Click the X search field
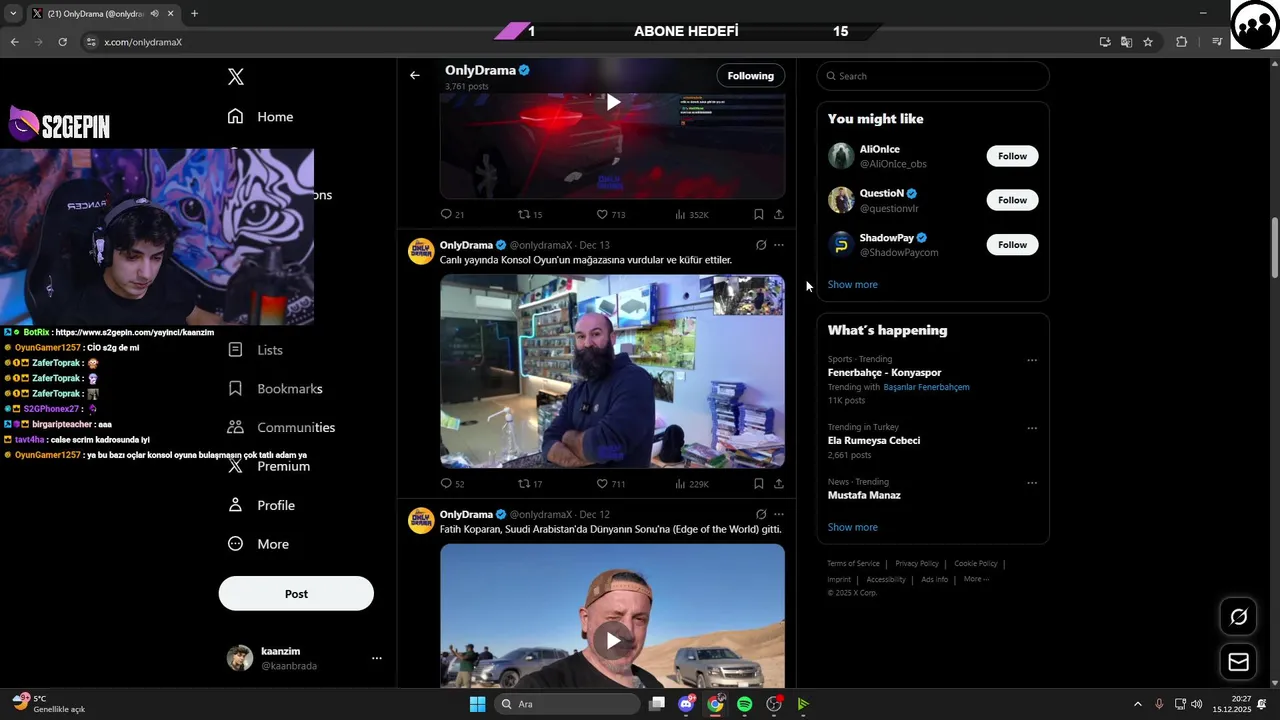This screenshot has width=1280, height=720. click(933, 76)
